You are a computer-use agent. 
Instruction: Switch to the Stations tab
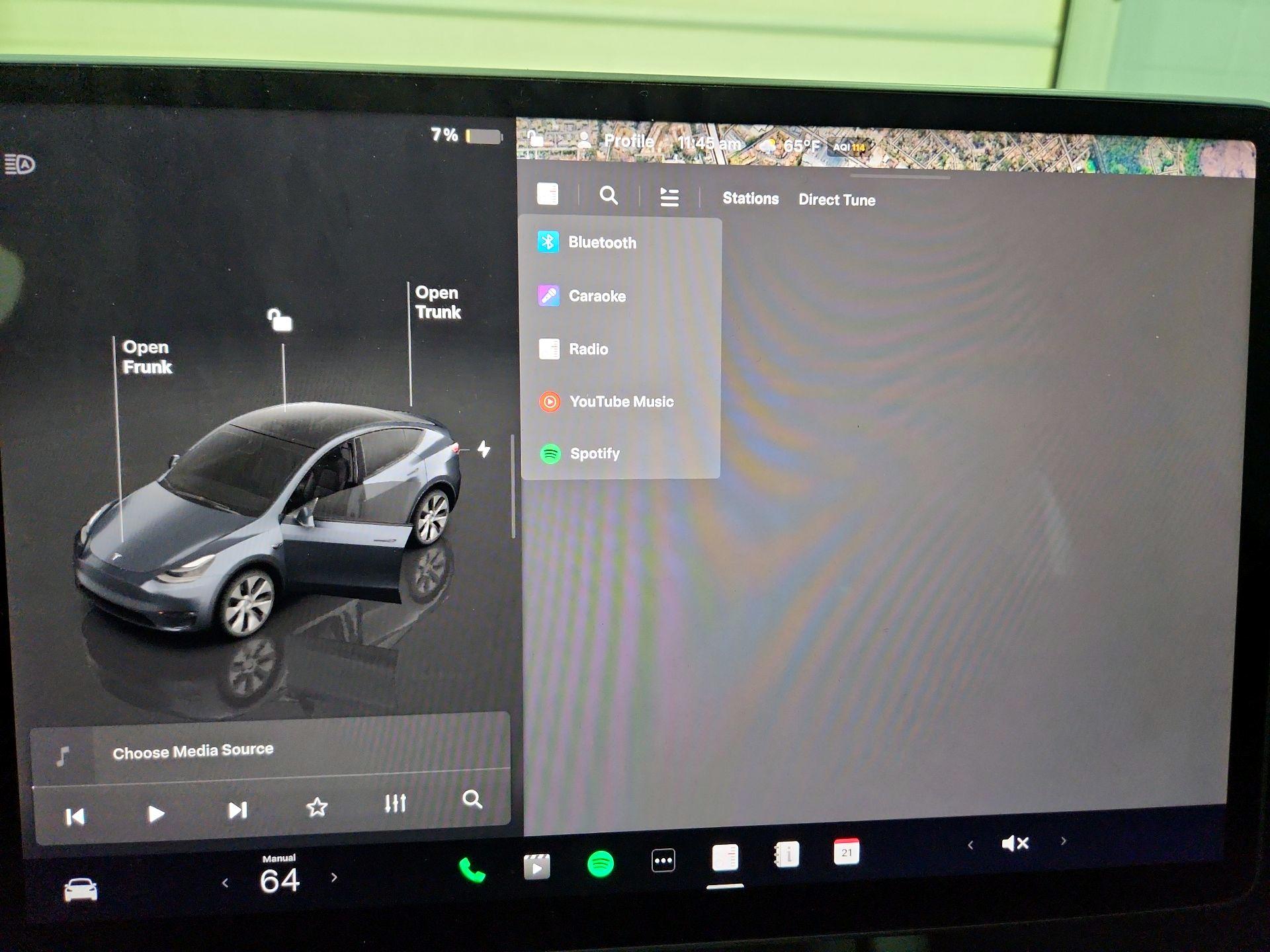coord(750,199)
